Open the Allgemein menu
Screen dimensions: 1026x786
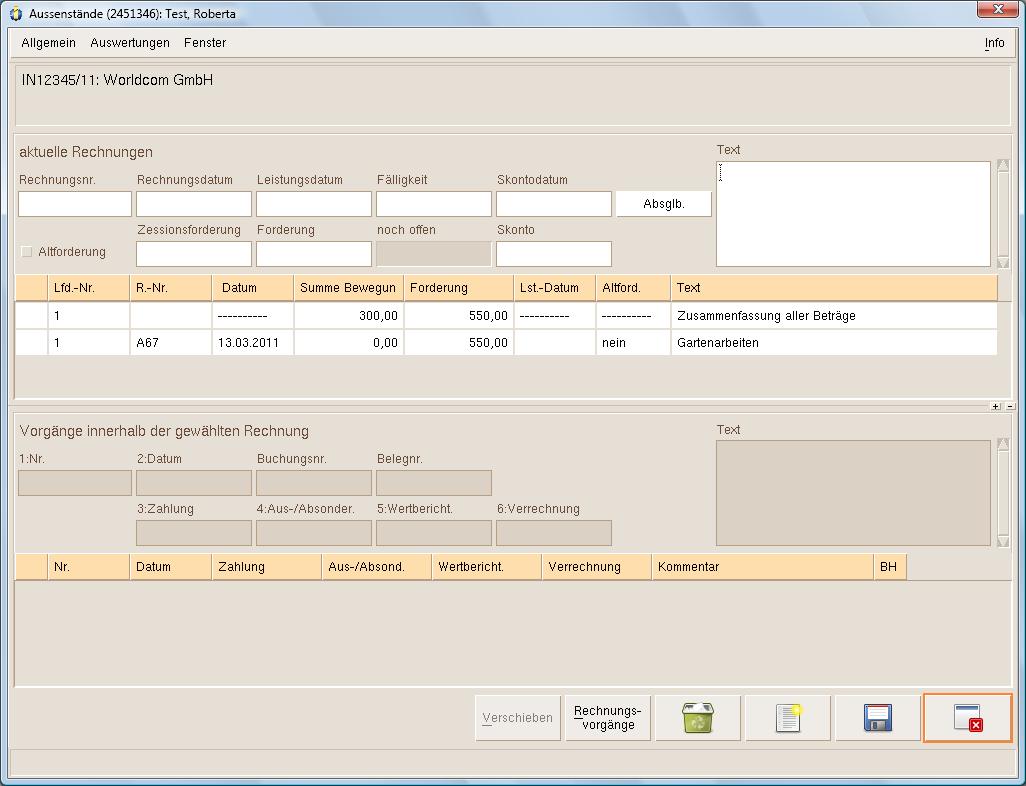click(x=48, y=43)
